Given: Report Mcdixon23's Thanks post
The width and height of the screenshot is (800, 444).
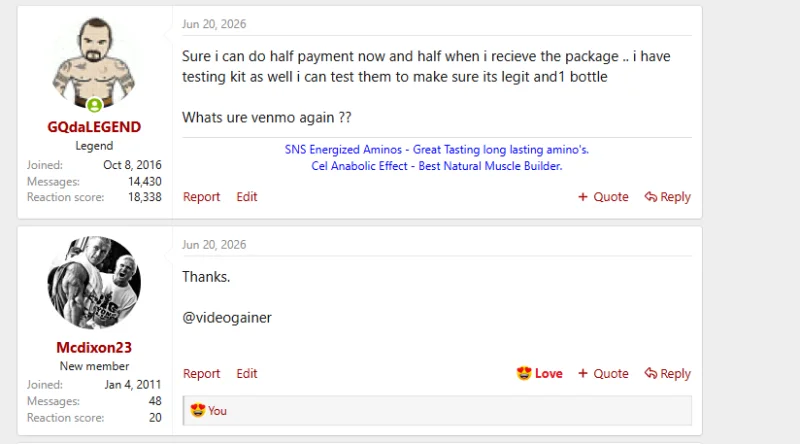Looking at the screenshot, I should tap(202, 374).
